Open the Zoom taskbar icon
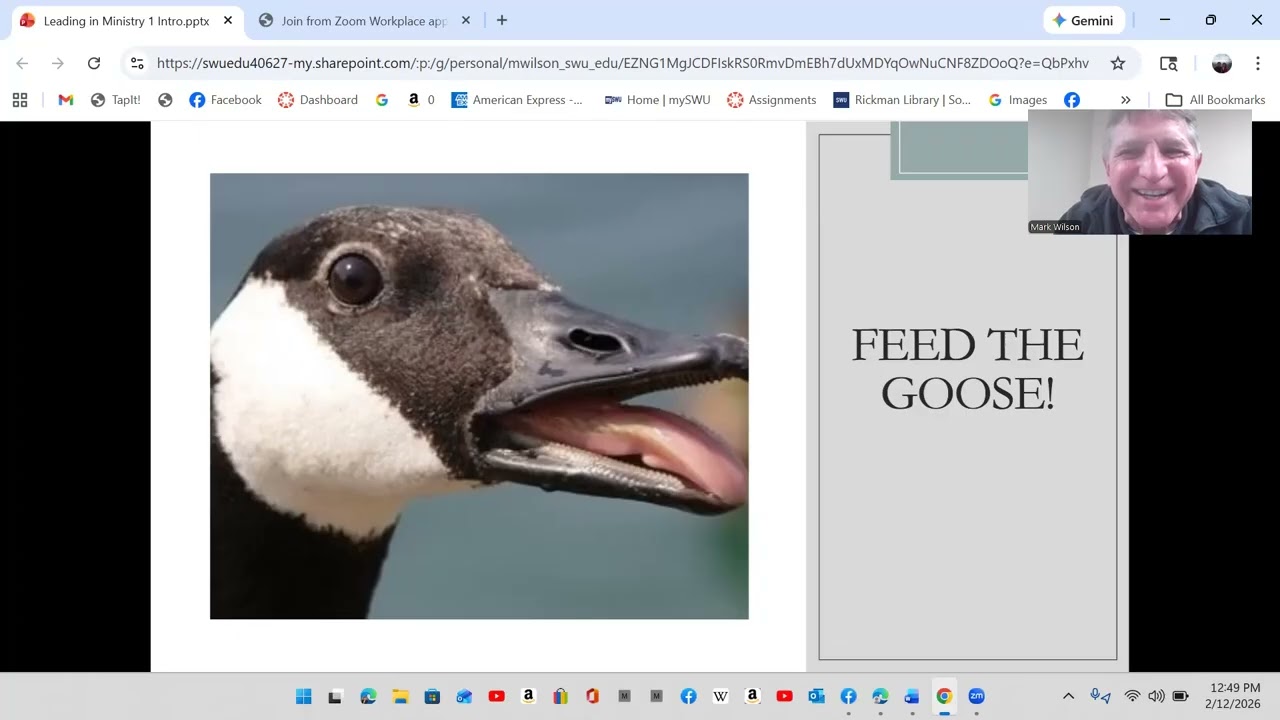This screenshot has width=1280, height=720. [976, 696]
